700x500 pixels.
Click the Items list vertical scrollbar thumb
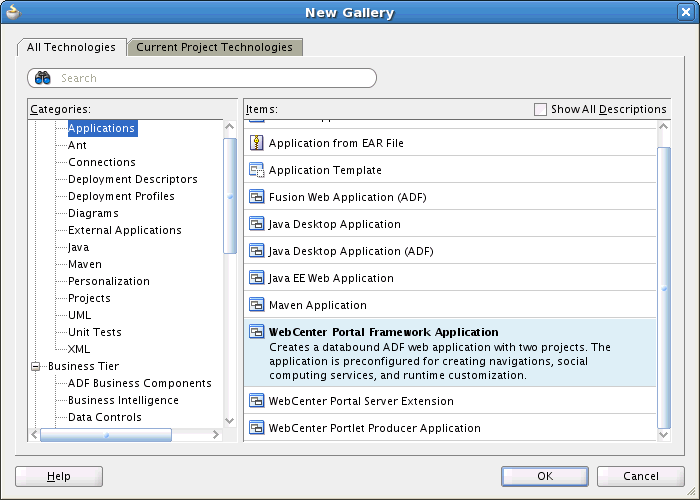(664, 288)
